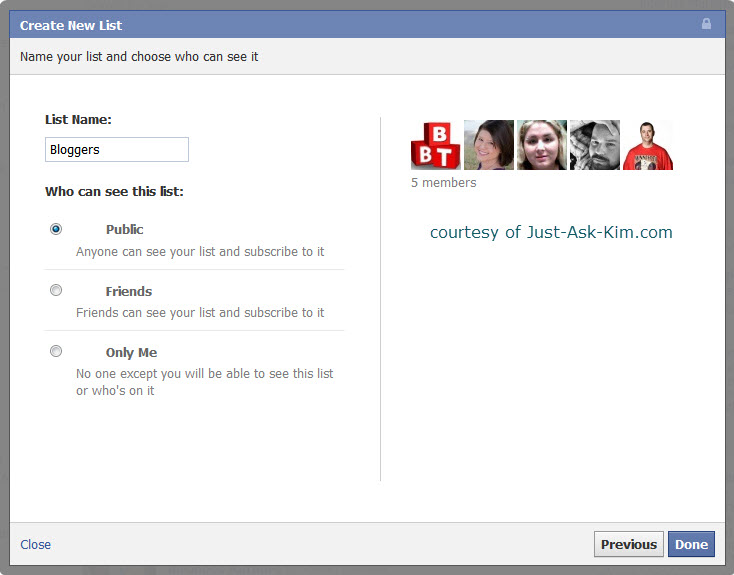The image size is (734, 575).
Task: Click 'No one except you' description text
Action: coord(205,382)
